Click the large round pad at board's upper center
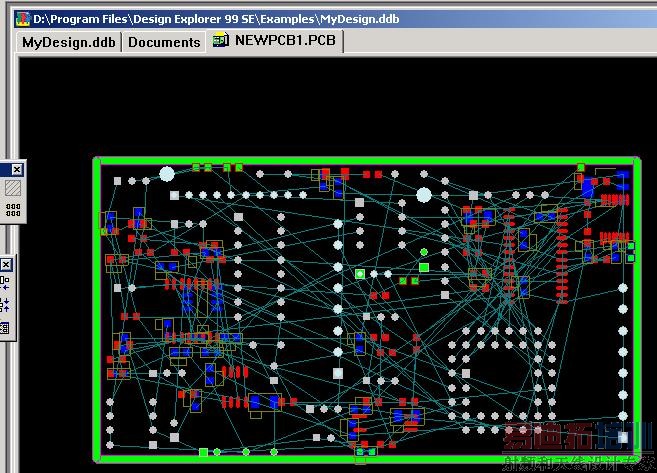Viewport: 657px width, 473px height. point(424,195)
